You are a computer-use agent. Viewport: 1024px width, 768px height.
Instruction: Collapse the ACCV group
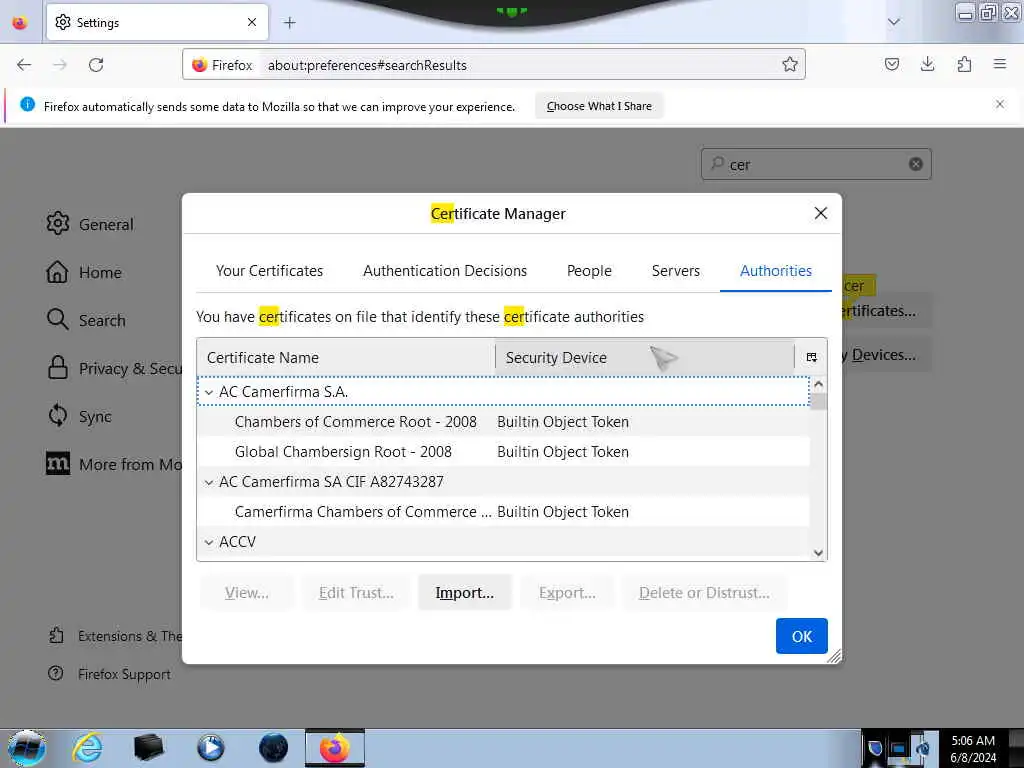[x=209, y=543]
